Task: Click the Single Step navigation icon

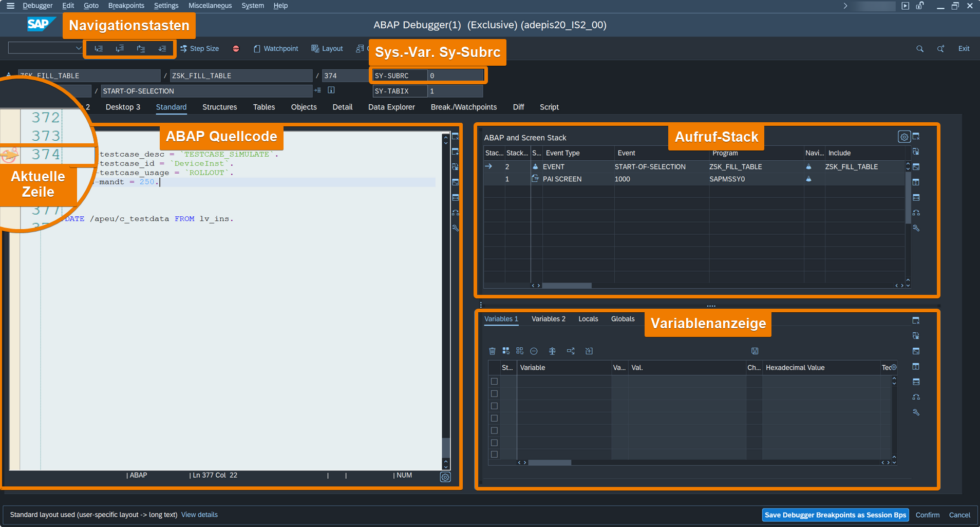Action: click(98, 49)
